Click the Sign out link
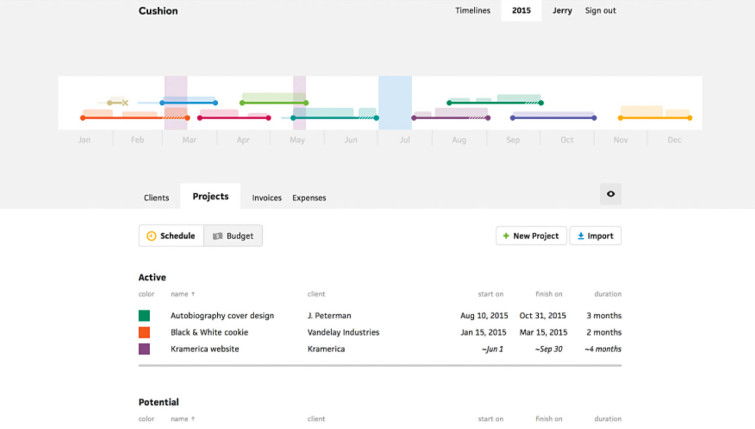The image size is (755, 429). pyautogui.click(x=600, y=11)
